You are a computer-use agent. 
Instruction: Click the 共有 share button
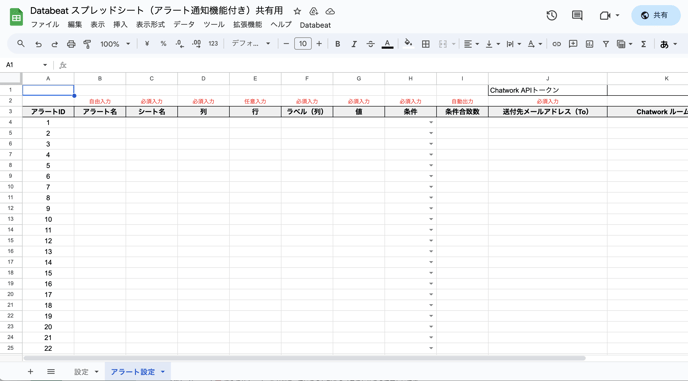pyautogui.click(x=656, y=15)
